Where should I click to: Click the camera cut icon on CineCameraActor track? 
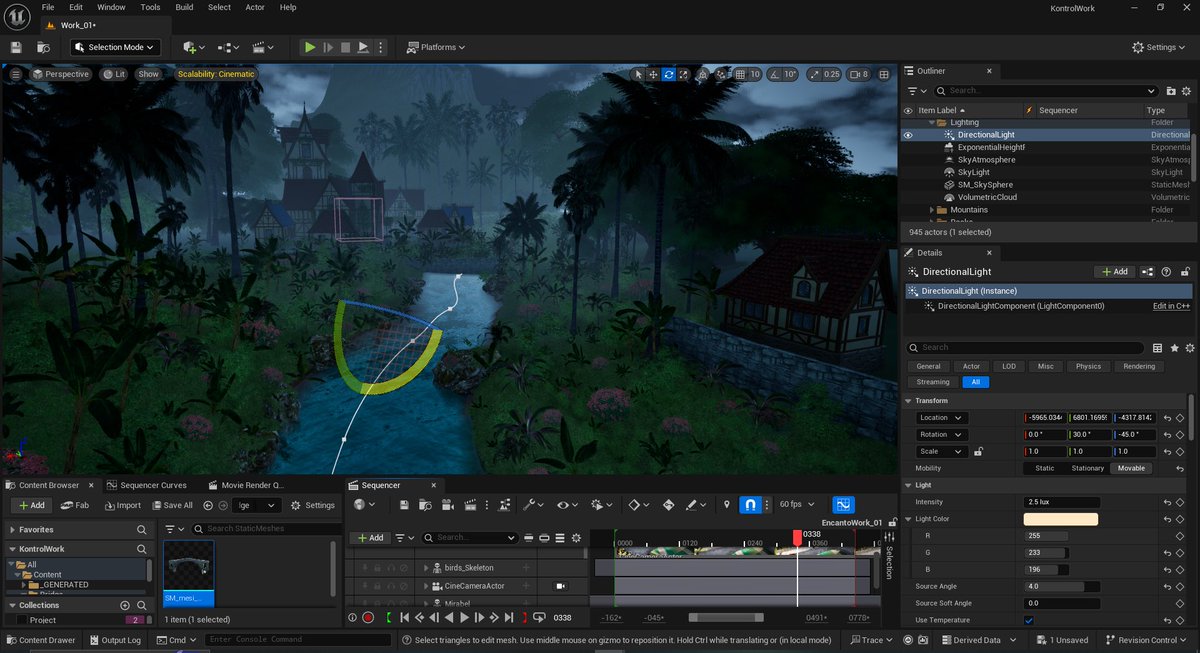point(560,586)
